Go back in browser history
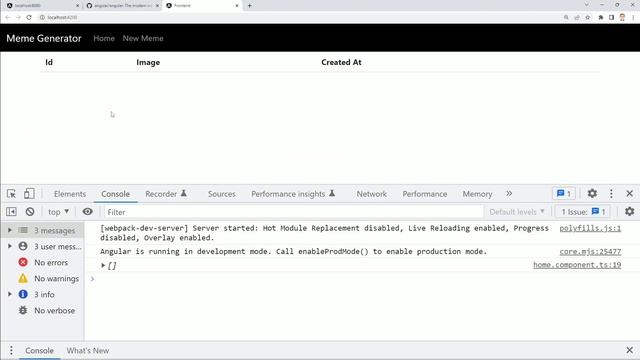This screenshot has height=360, width=640. [x=8, y=17]
